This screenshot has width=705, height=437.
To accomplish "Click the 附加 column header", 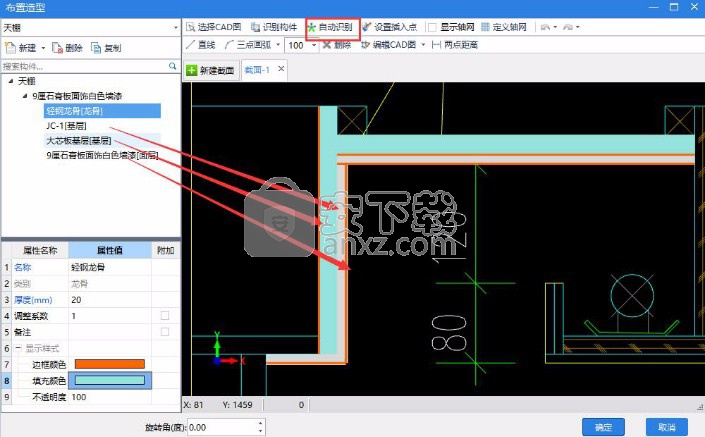I will (x=165, y=250).
